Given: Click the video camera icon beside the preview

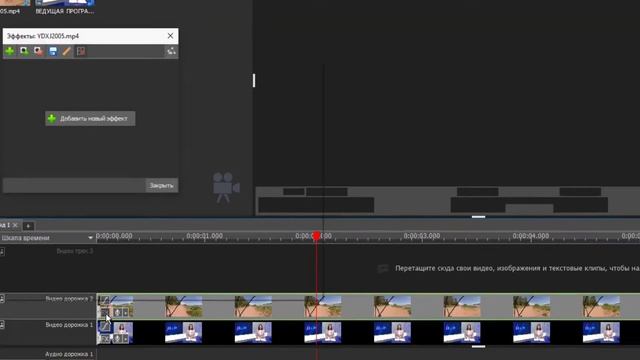Looking at the screenshot, I should click(225, 187).
